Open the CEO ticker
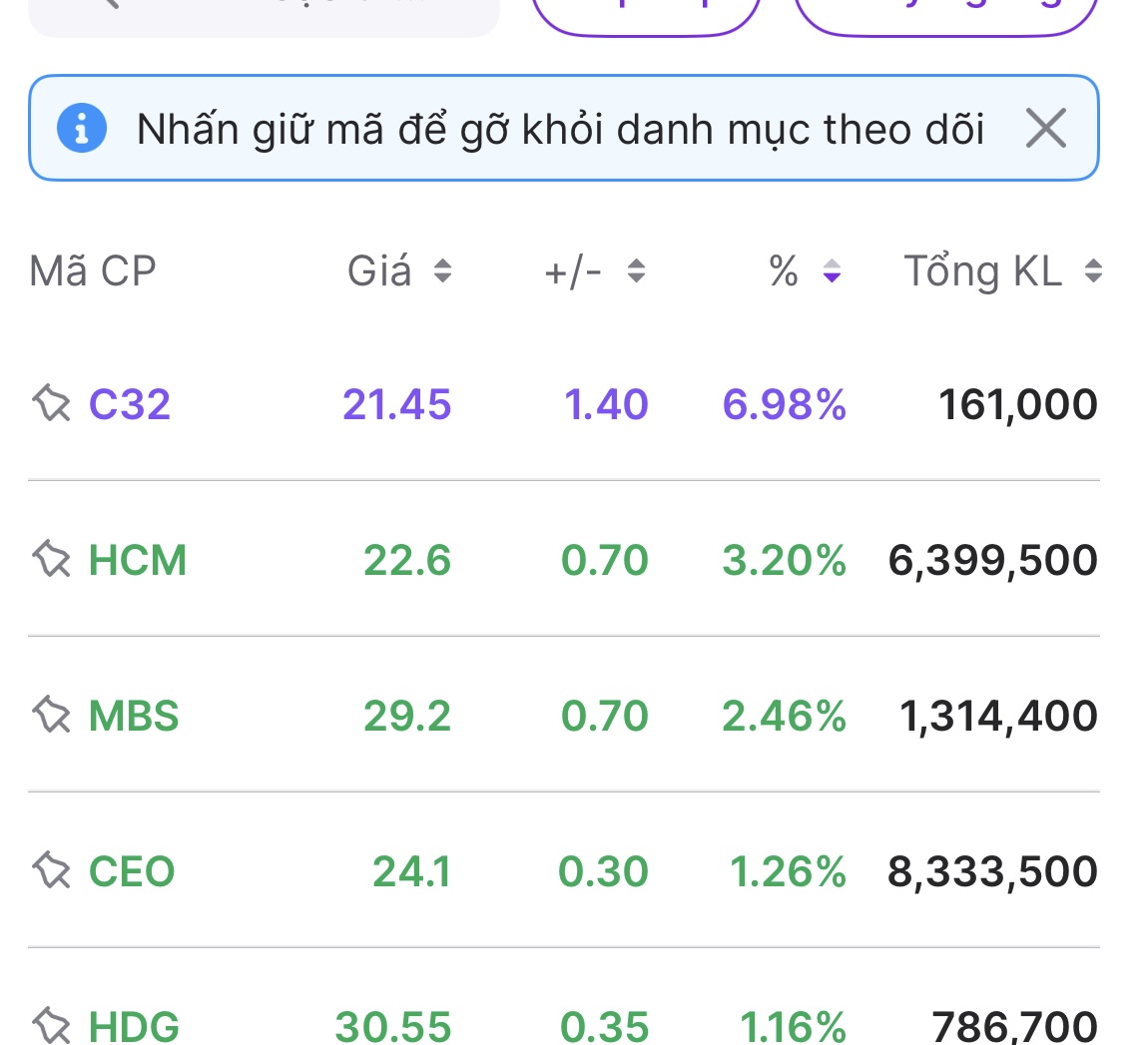1148x1045 pixels. pyautogui.click(x=132, y=871)
